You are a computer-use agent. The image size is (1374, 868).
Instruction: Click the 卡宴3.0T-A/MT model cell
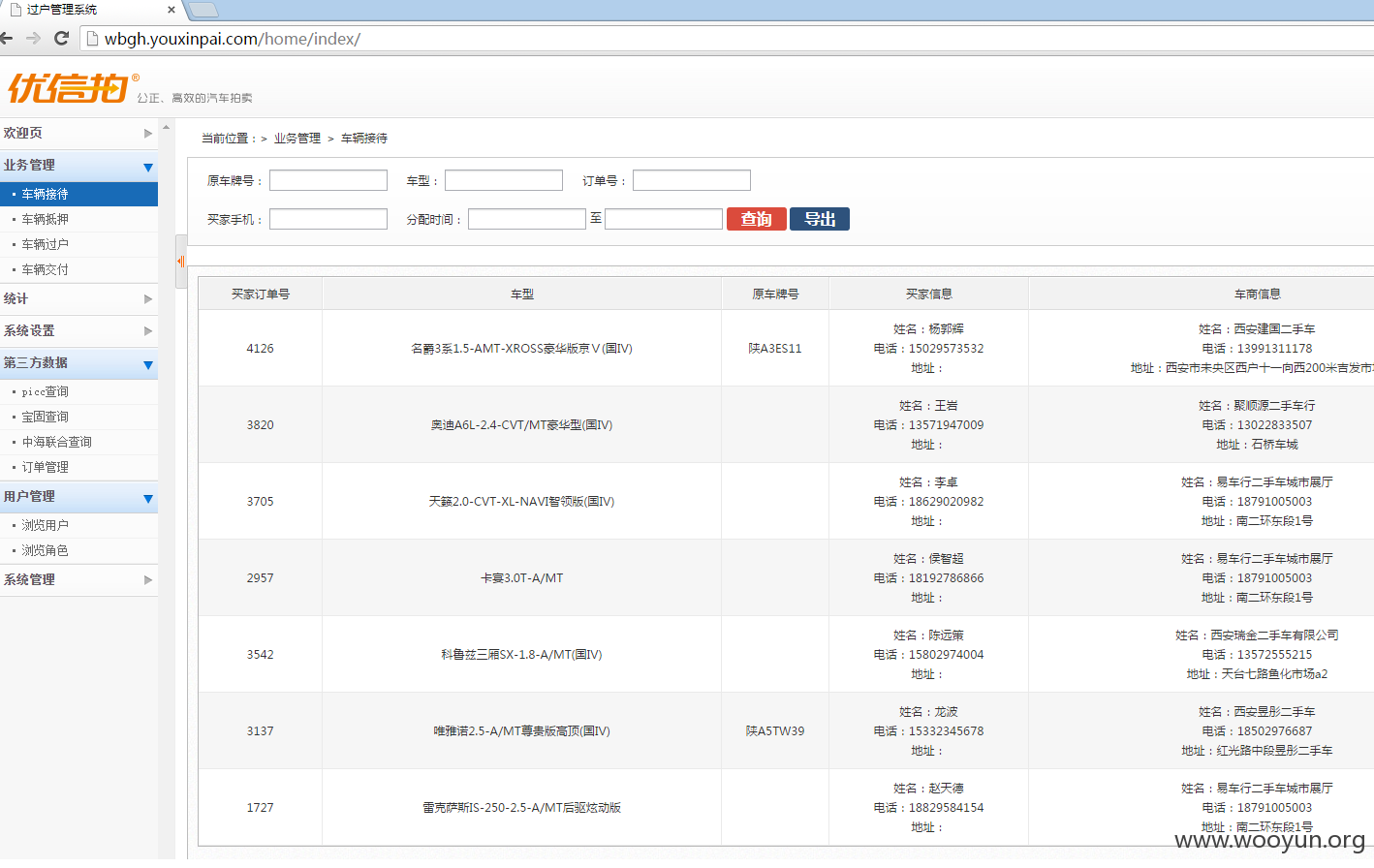pyautogui.click(x=522, y=578)
